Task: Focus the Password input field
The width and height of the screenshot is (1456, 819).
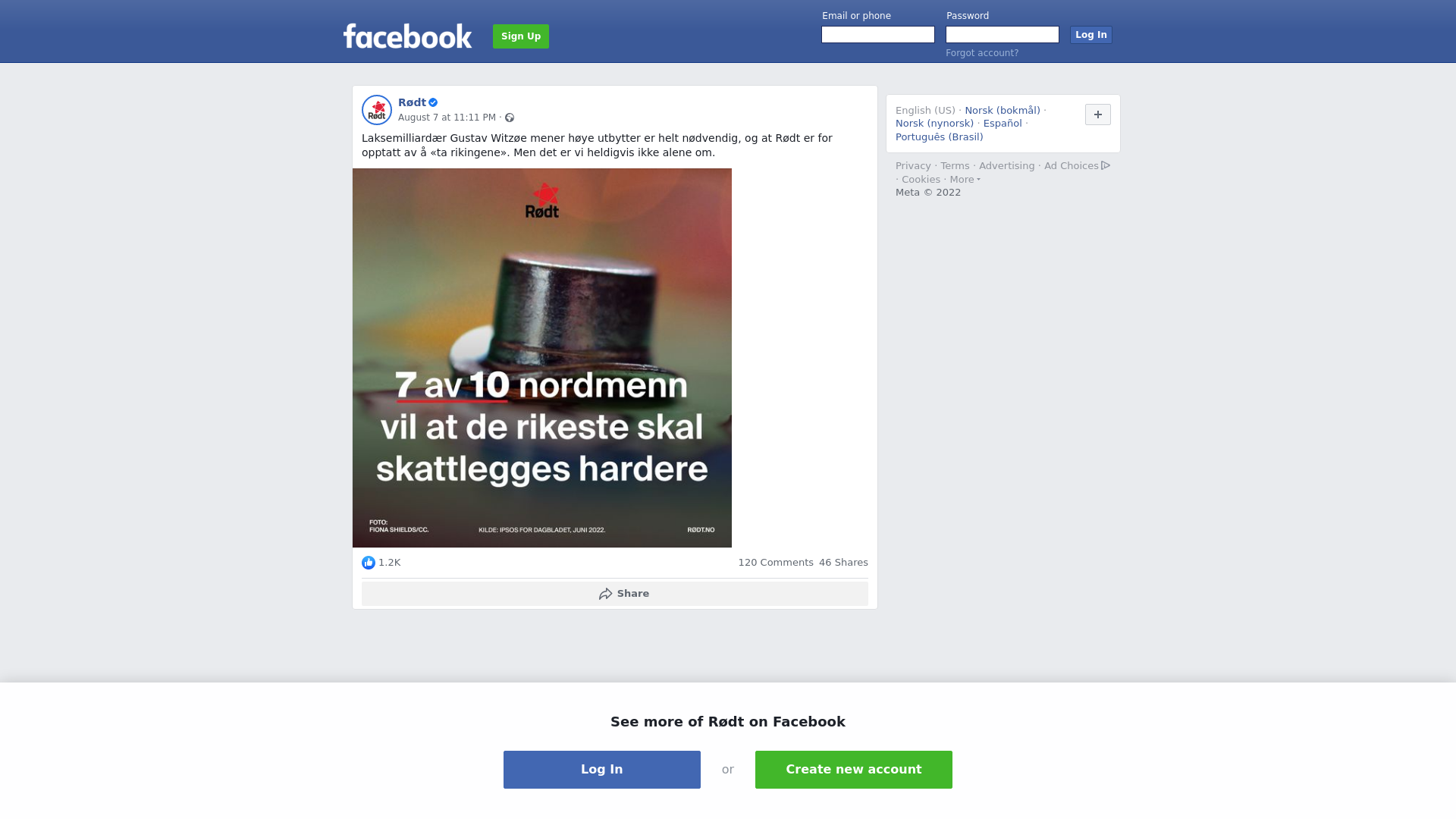Action: pos(1003,35)
